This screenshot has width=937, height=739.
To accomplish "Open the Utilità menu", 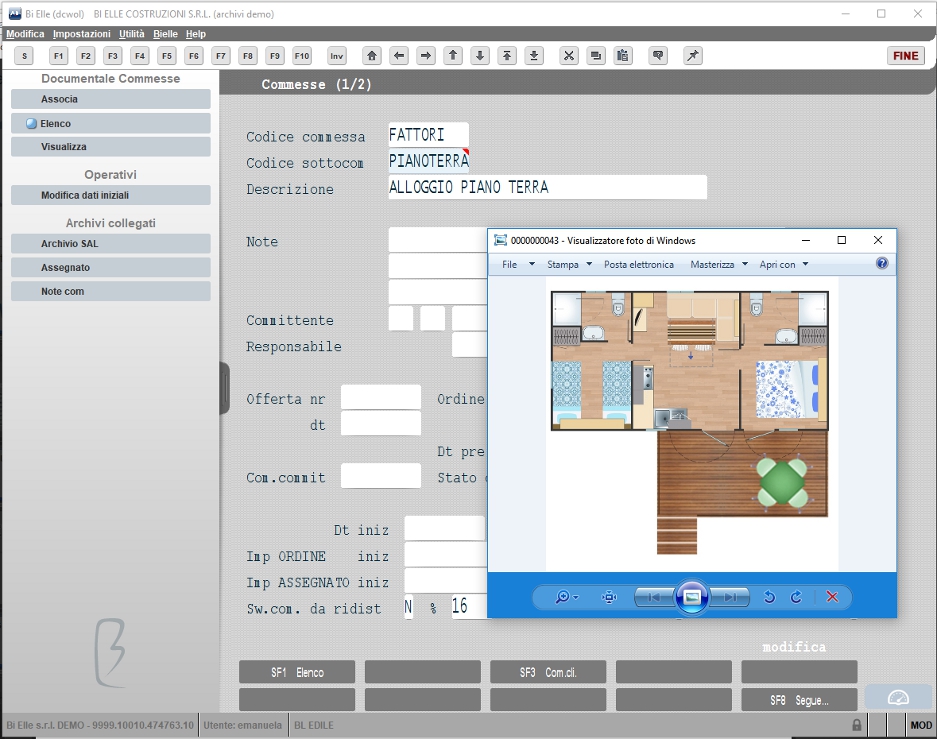I will (x=131, y=34).
